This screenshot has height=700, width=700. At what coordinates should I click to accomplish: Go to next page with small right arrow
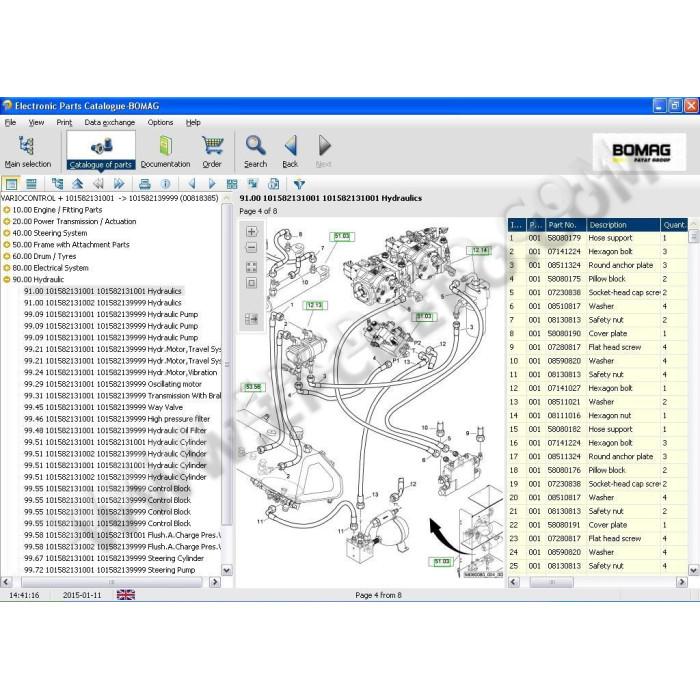pos(212,184)
